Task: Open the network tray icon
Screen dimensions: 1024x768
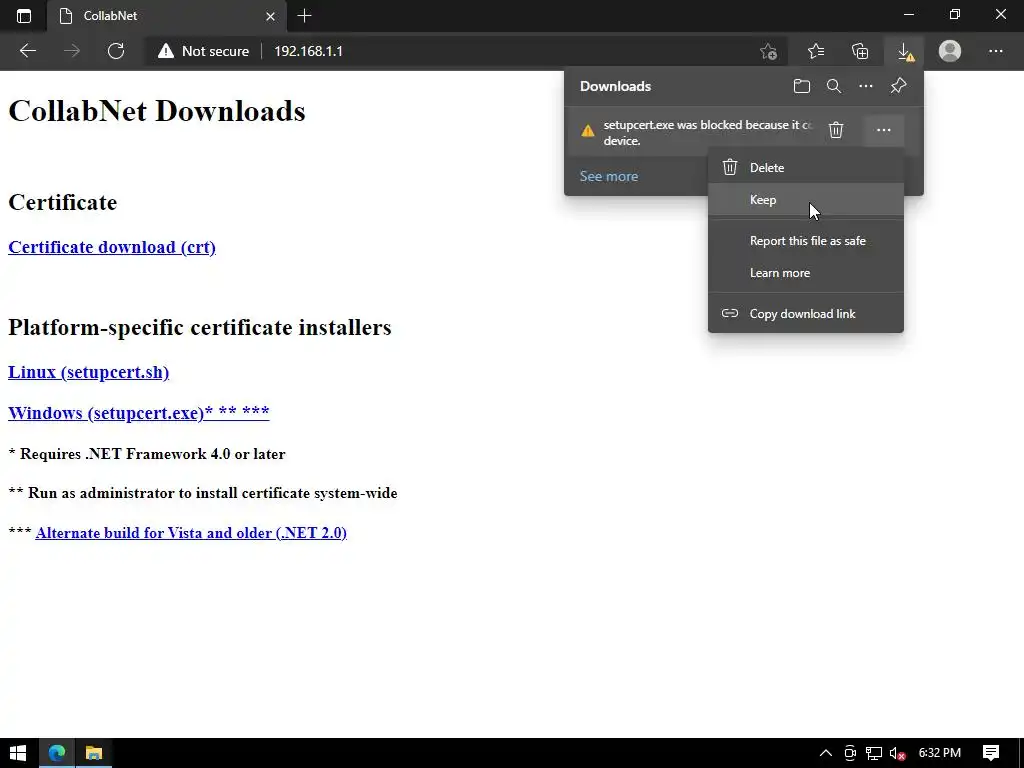Action: click(x=874, y=753)
